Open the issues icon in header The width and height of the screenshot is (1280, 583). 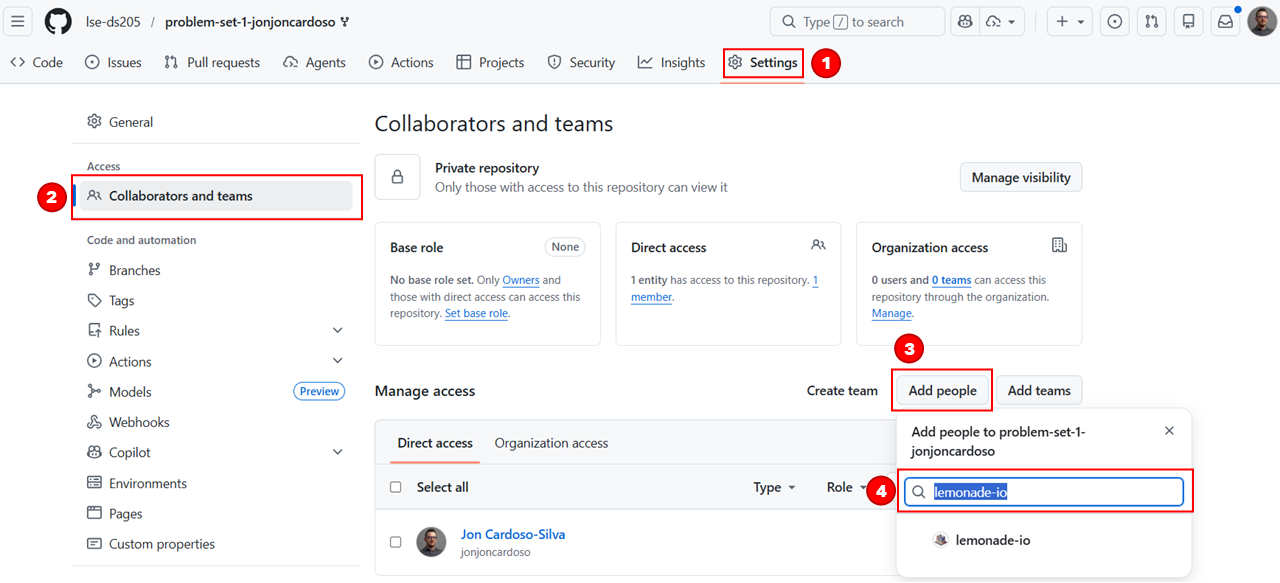tap(1115, 22)
